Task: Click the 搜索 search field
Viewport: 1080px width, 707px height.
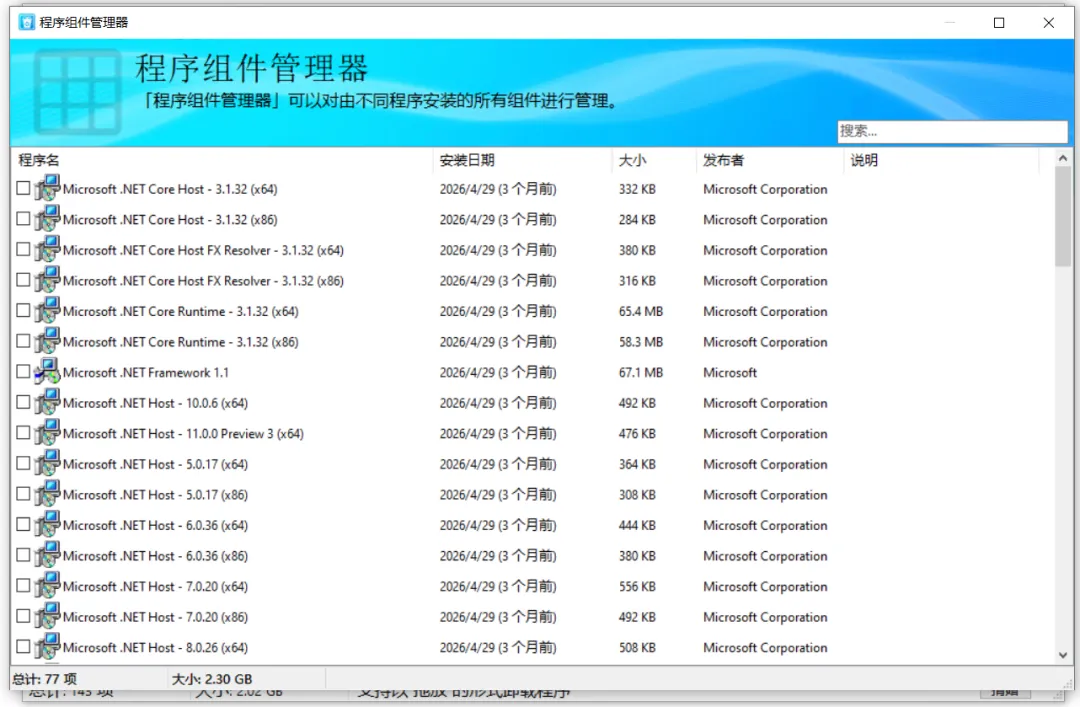Action: 953,131
